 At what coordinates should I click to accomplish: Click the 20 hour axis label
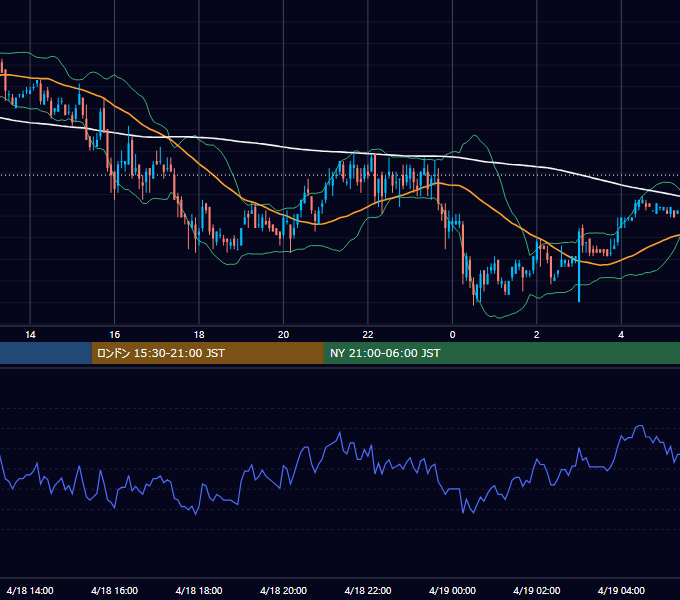[283, 335]
